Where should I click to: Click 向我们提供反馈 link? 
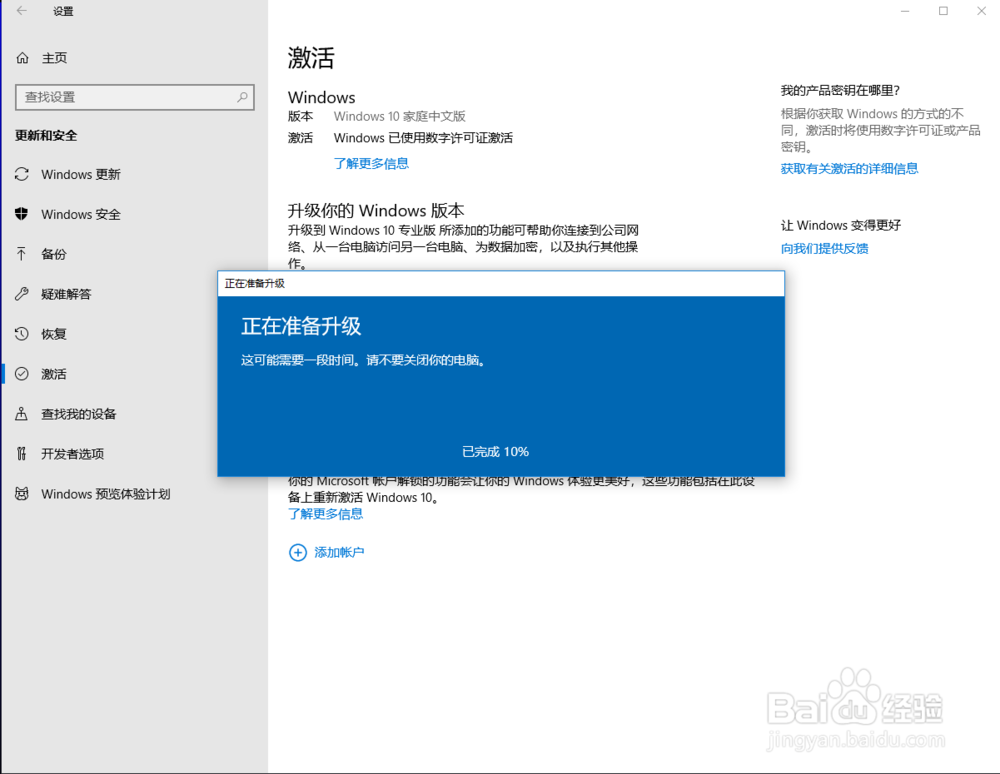pos(825,248)
